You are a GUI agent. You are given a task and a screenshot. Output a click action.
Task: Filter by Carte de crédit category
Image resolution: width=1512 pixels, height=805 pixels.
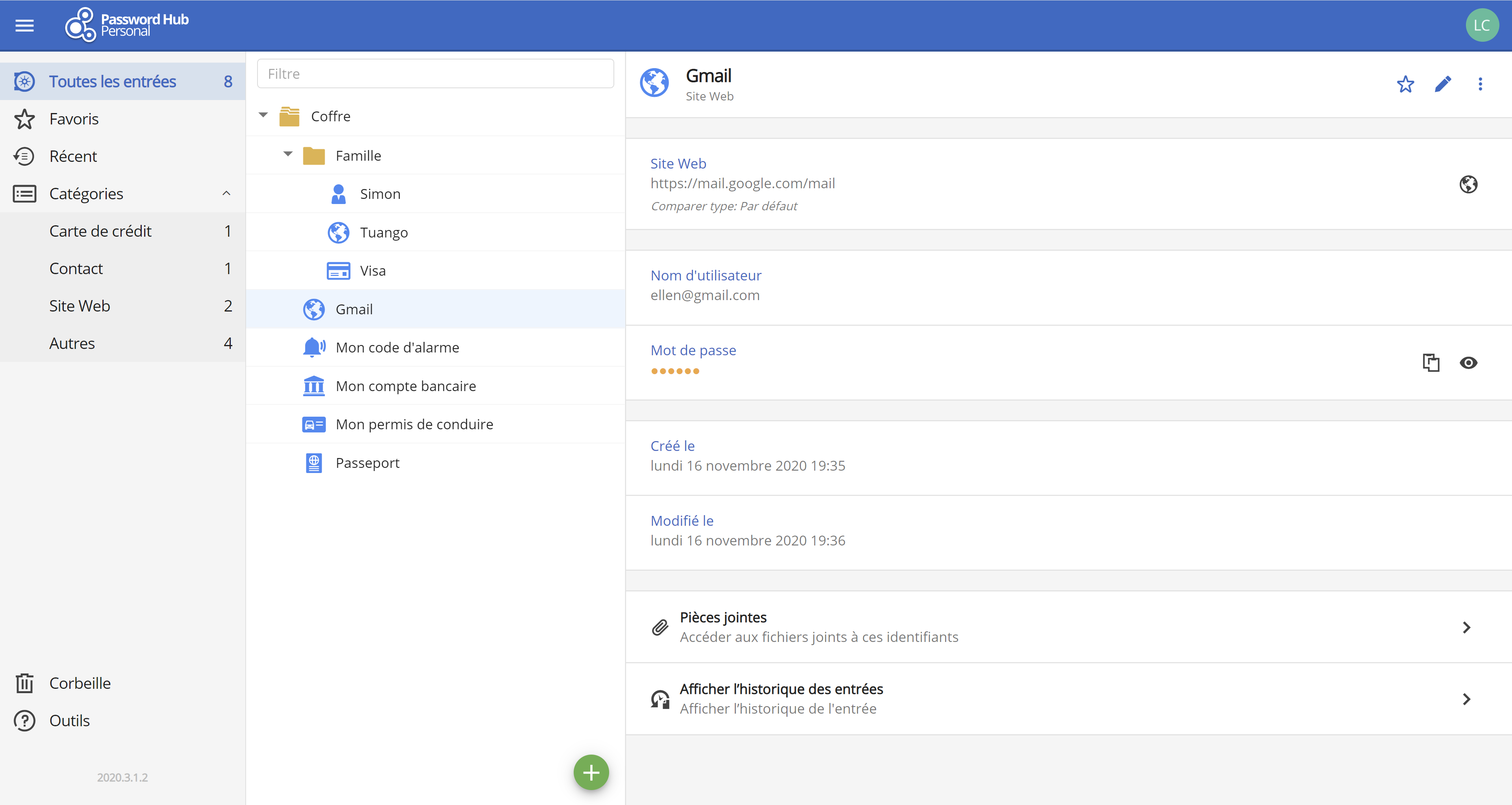(x=100, y=231)
